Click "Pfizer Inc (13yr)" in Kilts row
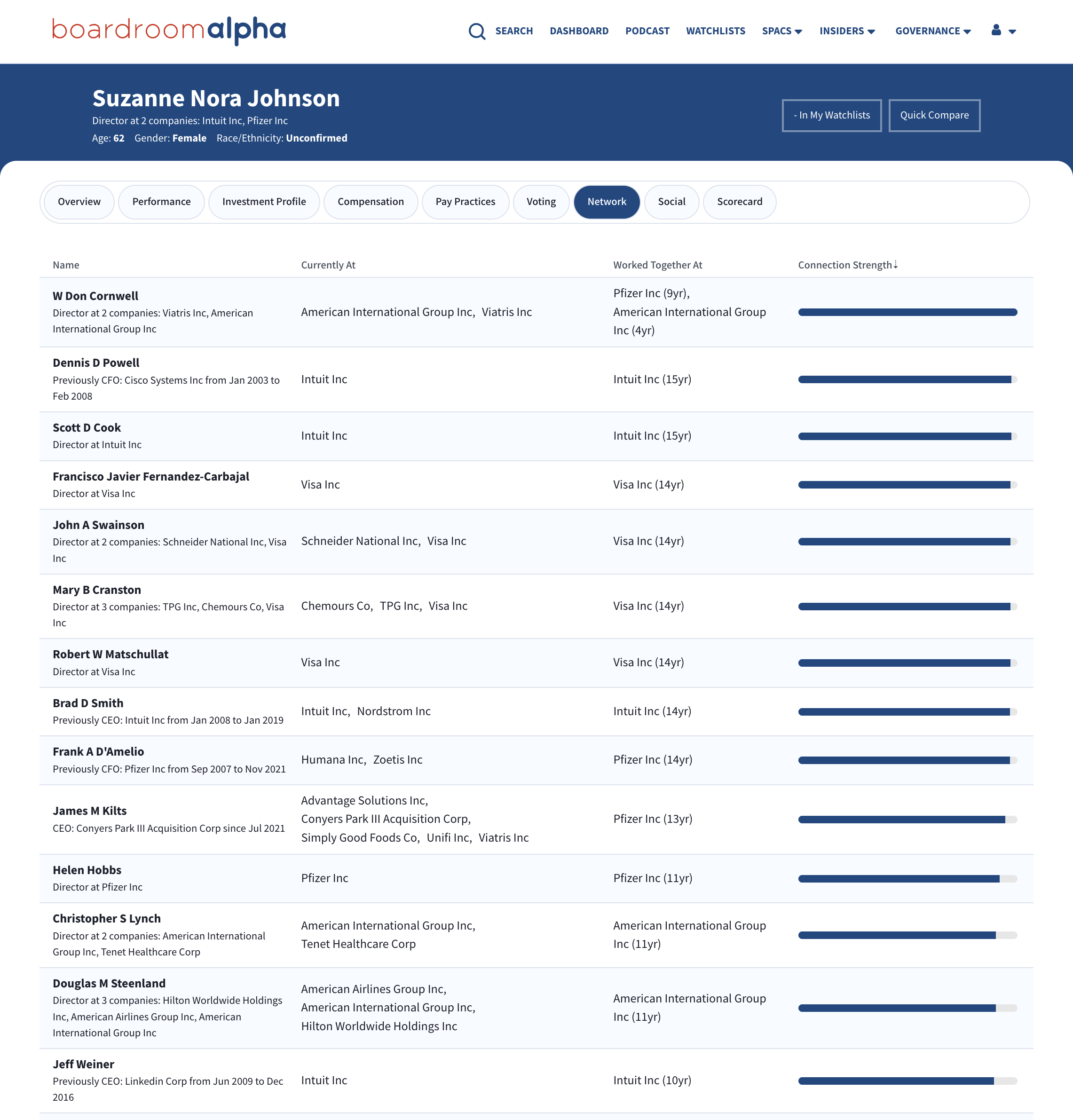The image size is (1073, 1120). click(653, 819)
